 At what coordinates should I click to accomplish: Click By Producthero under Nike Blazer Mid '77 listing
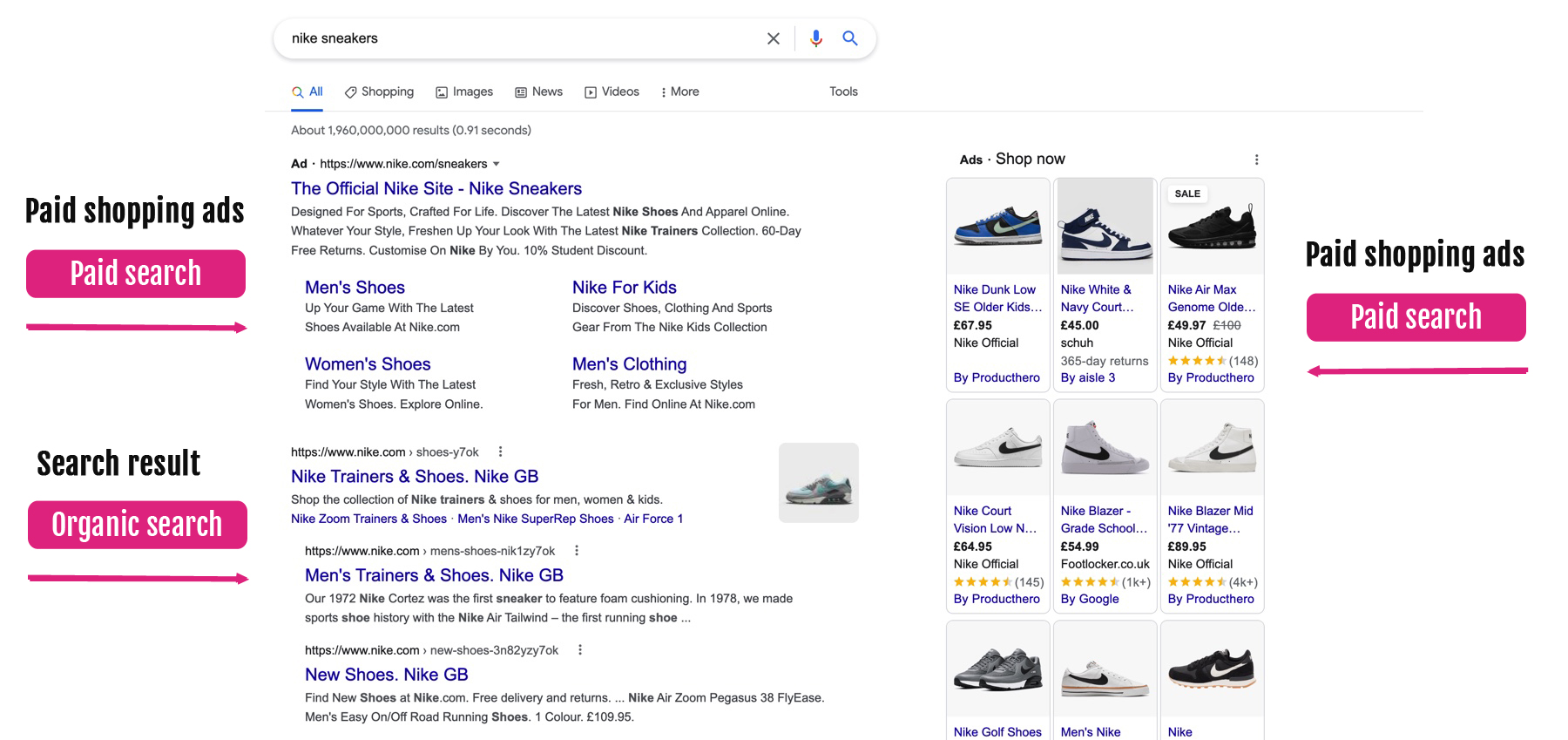(x=1211, y=599)
